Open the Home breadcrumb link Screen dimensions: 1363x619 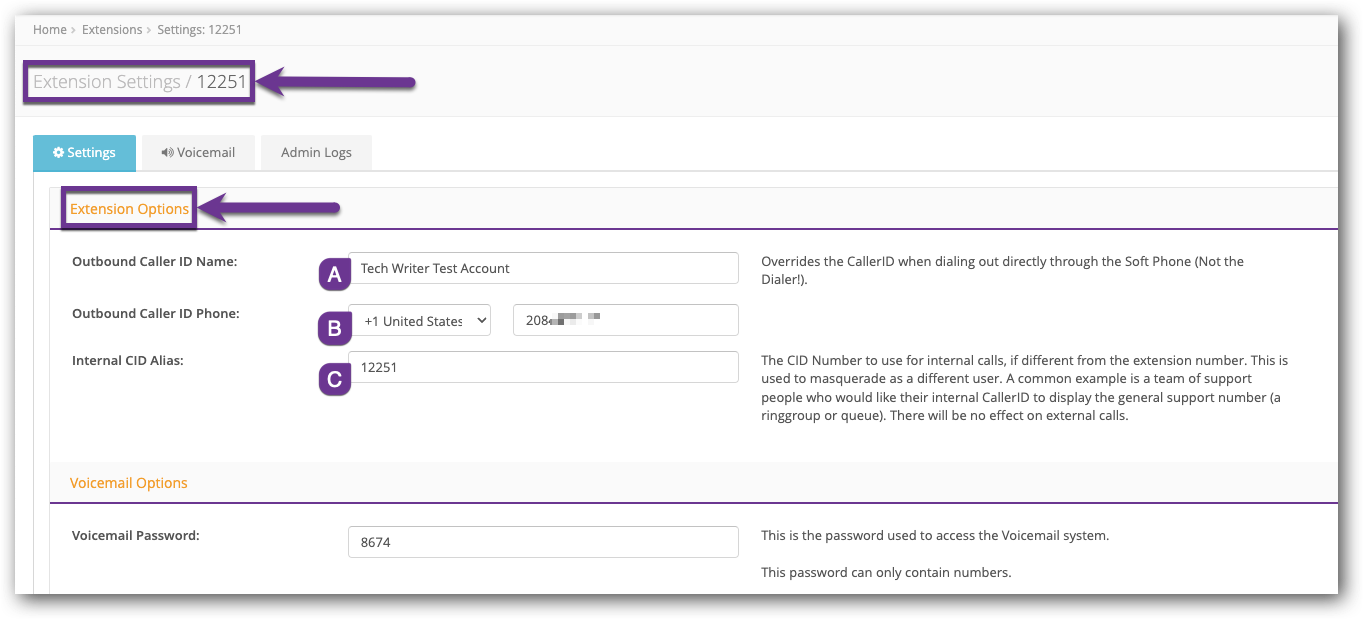49,29
